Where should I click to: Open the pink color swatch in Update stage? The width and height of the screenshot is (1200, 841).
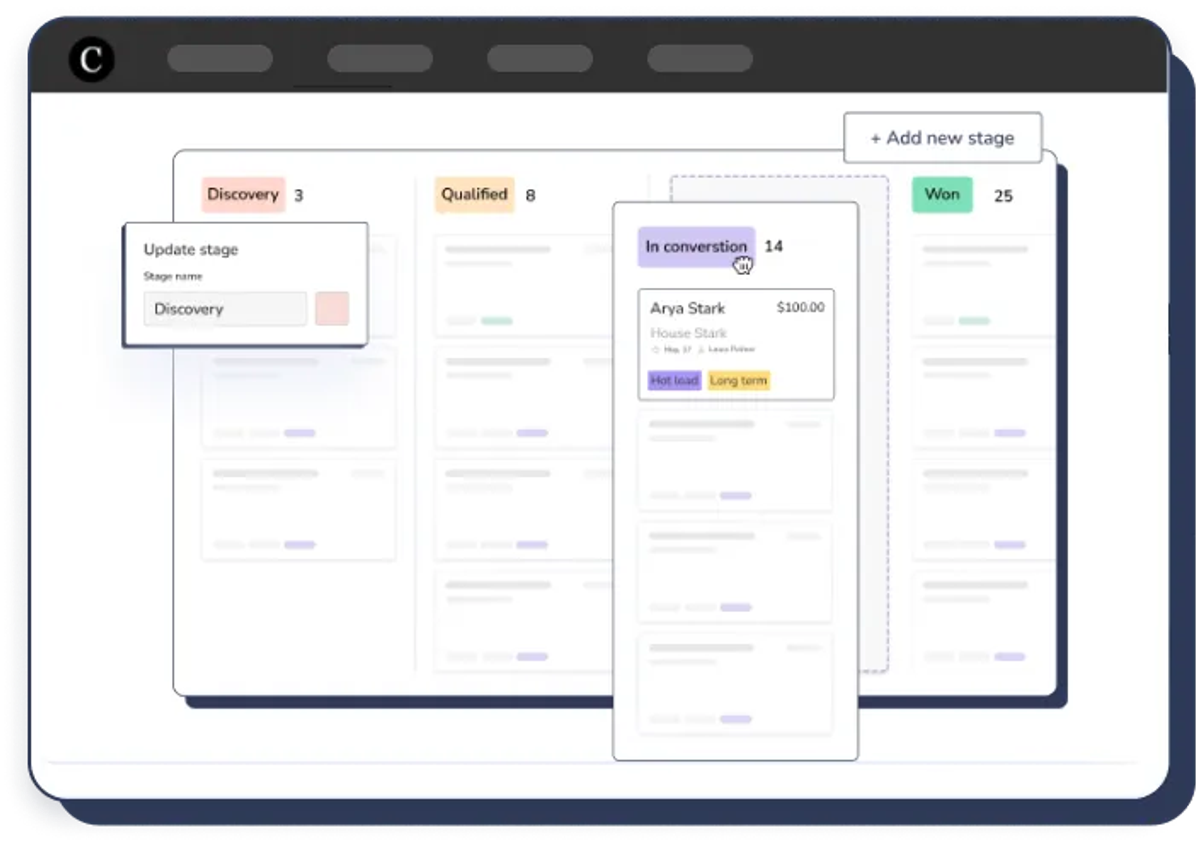(332, 309)
